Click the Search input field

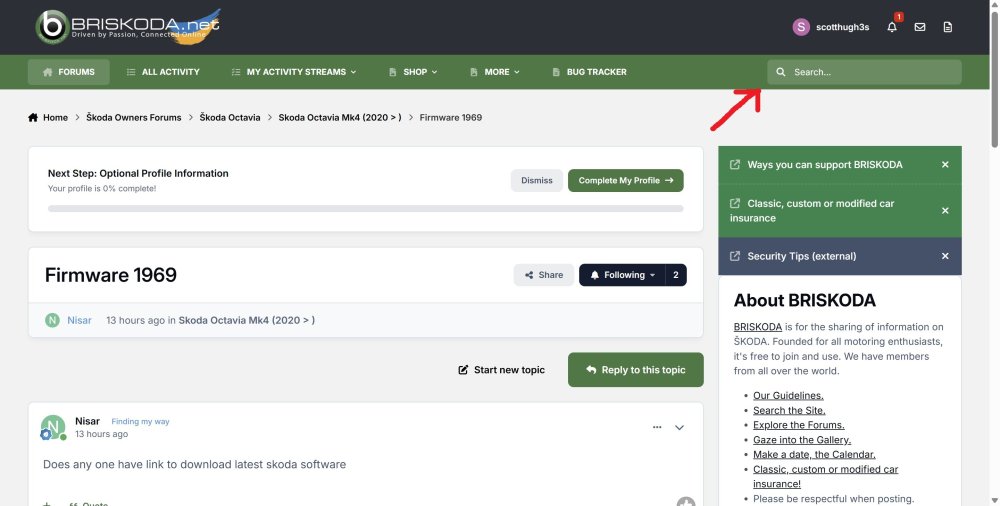click(x=864, y=72)
